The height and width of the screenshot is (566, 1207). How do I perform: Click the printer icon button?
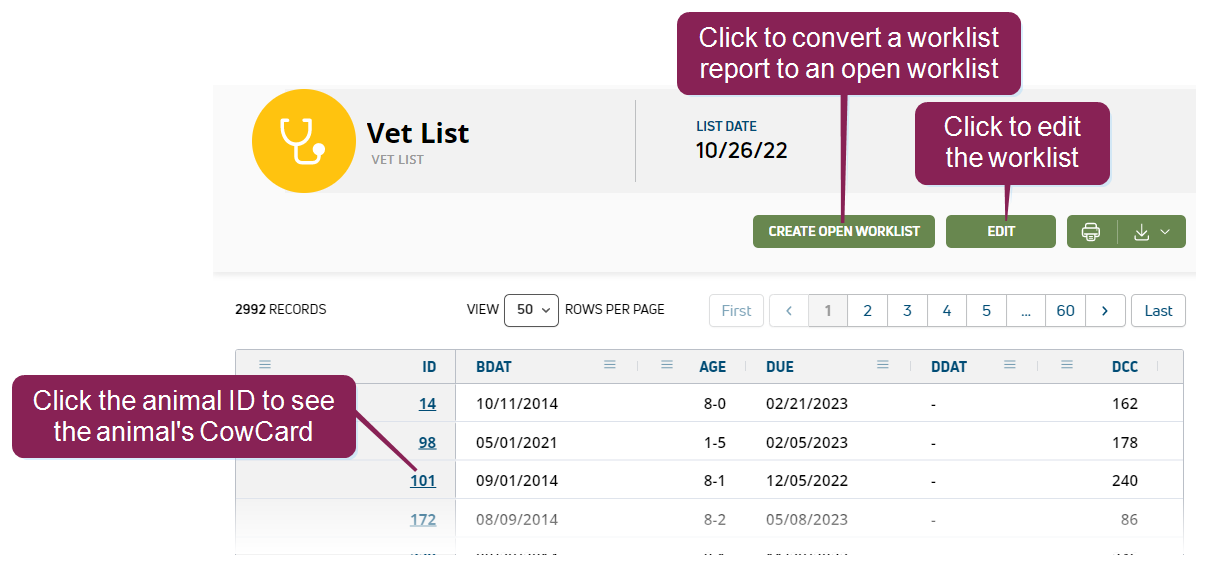[1091, 232]
